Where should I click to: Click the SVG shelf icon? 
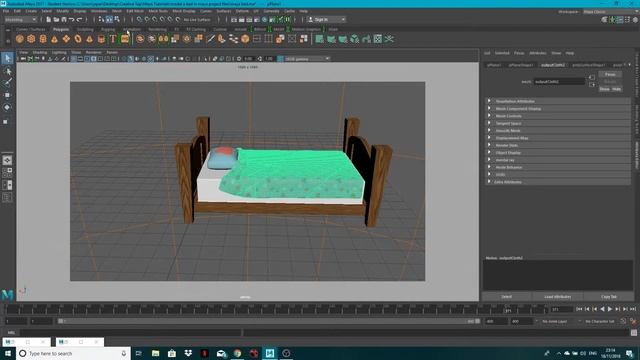click(x=125, y=39)
